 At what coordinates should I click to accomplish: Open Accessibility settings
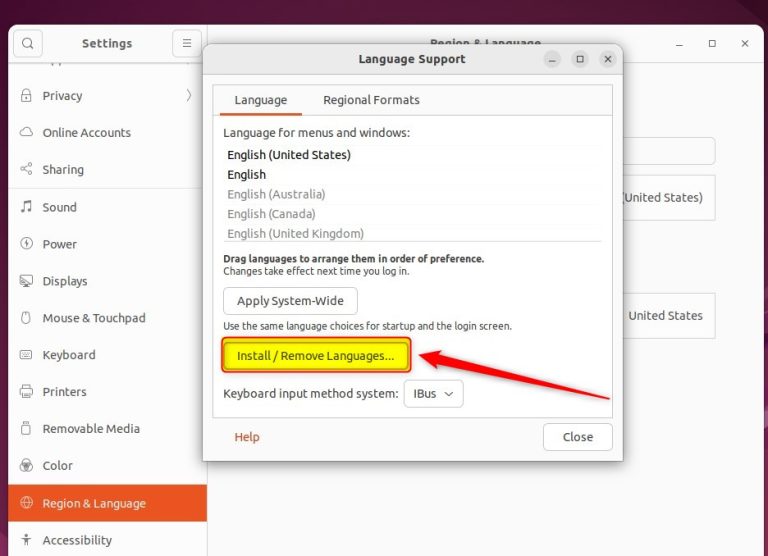107,539
